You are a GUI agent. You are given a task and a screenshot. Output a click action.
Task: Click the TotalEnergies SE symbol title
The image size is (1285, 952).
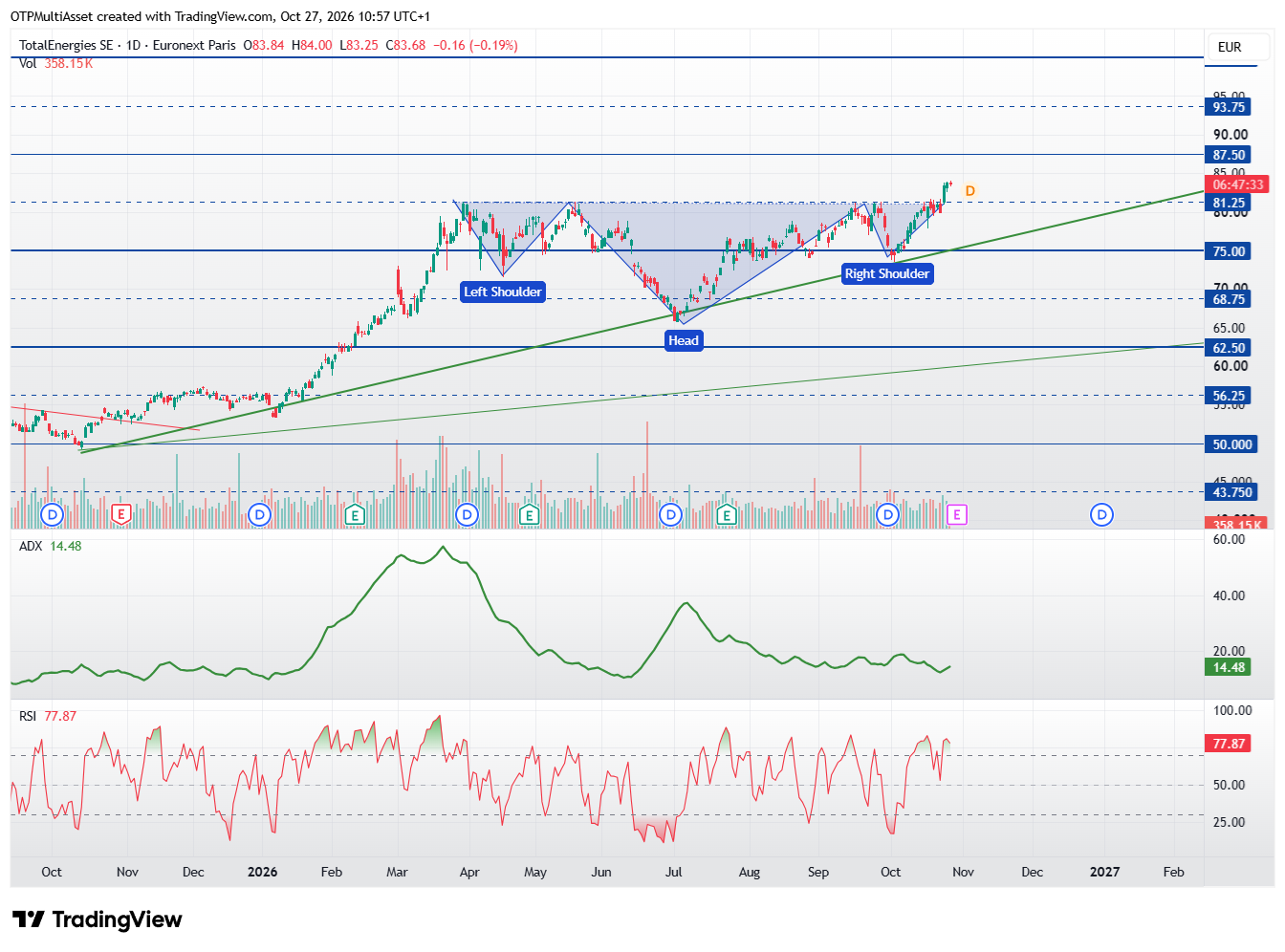click(x=66, y=45)
